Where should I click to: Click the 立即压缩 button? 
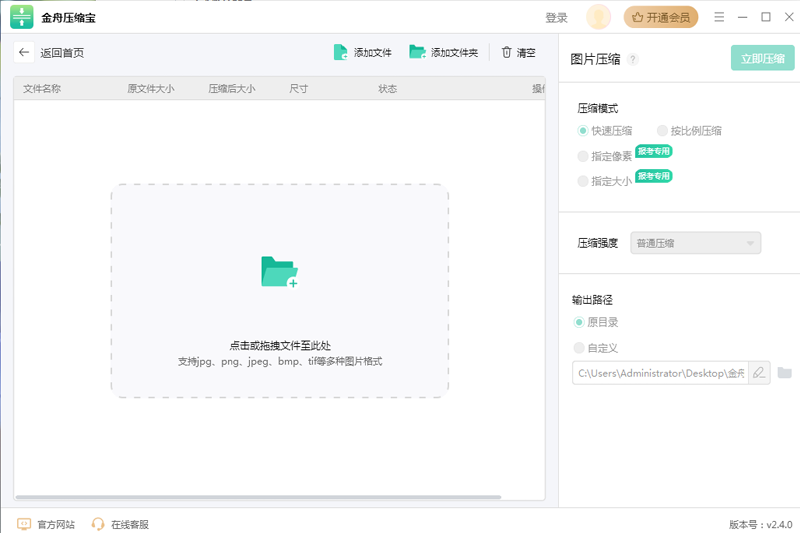point(762,59)
